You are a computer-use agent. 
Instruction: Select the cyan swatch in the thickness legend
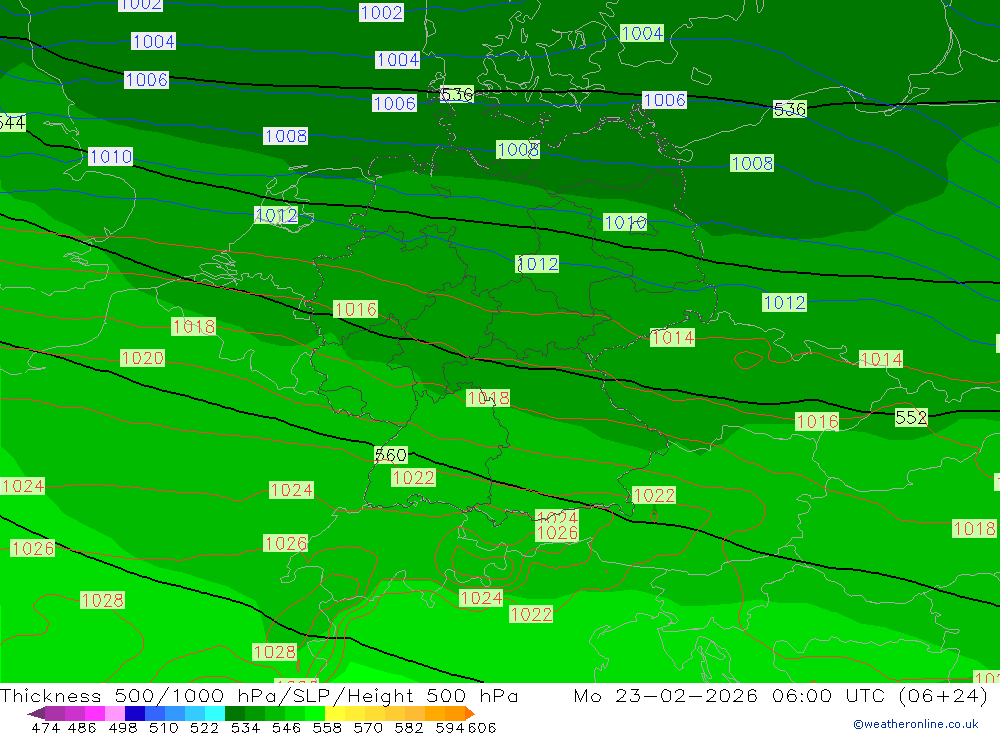click(x=215, y=713)
